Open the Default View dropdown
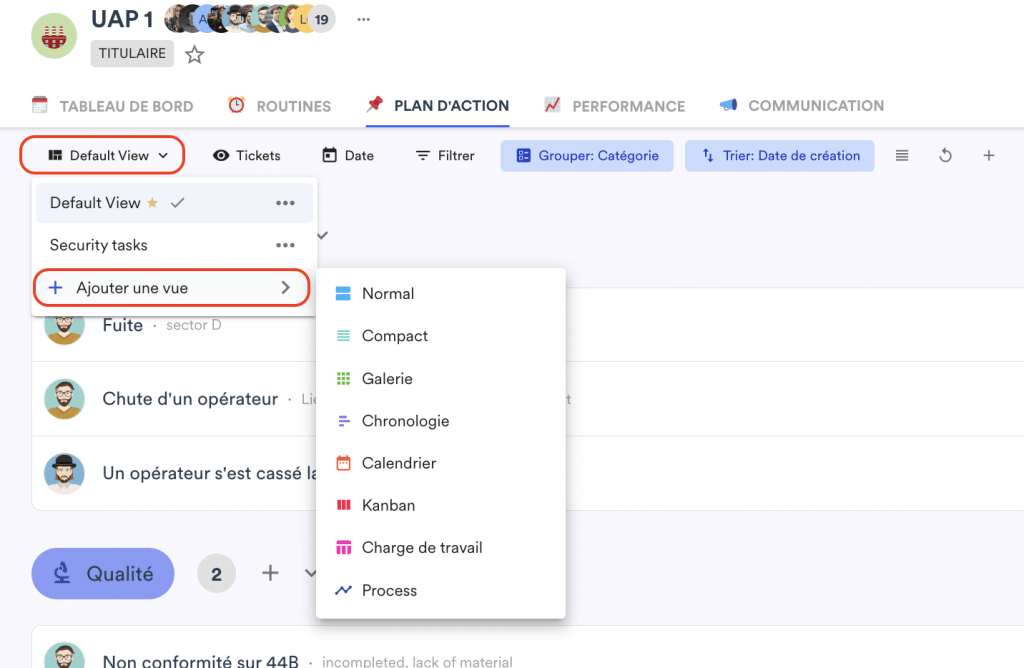1024x668 pixels. (101, 155)
